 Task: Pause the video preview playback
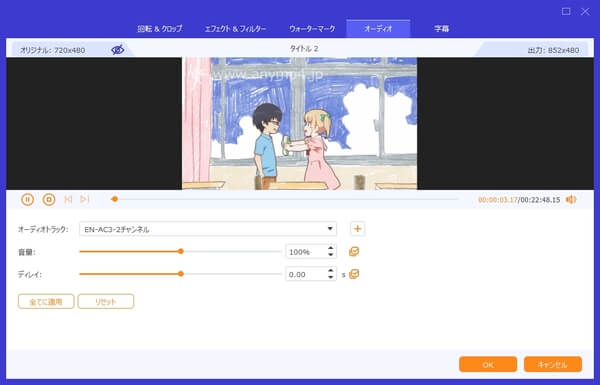[28, 199]
